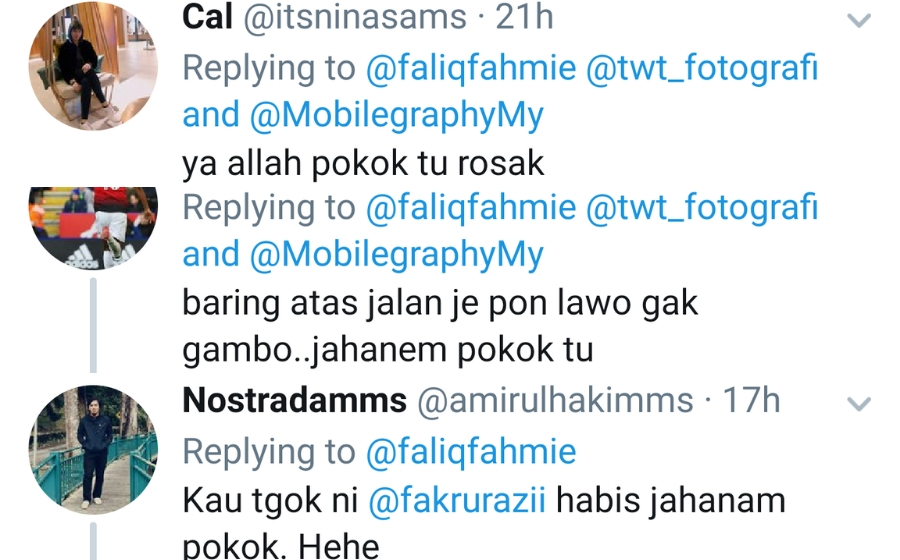The width and height of the screenshot is (900, 560).
Task: Open Nostradamms' profile picture
Action: [93, 449]
